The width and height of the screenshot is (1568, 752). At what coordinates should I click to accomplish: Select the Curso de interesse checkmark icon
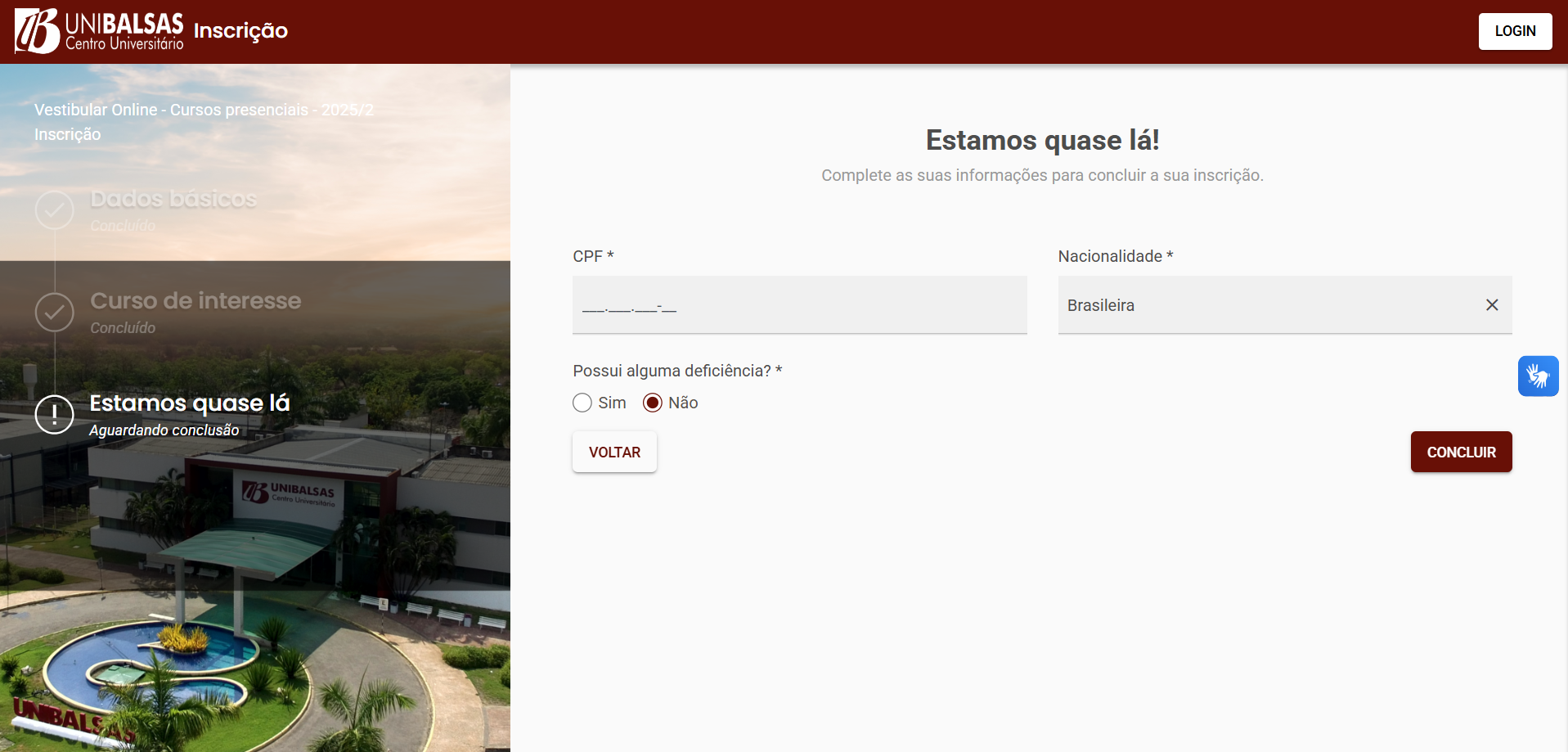[x=55, y=313]
